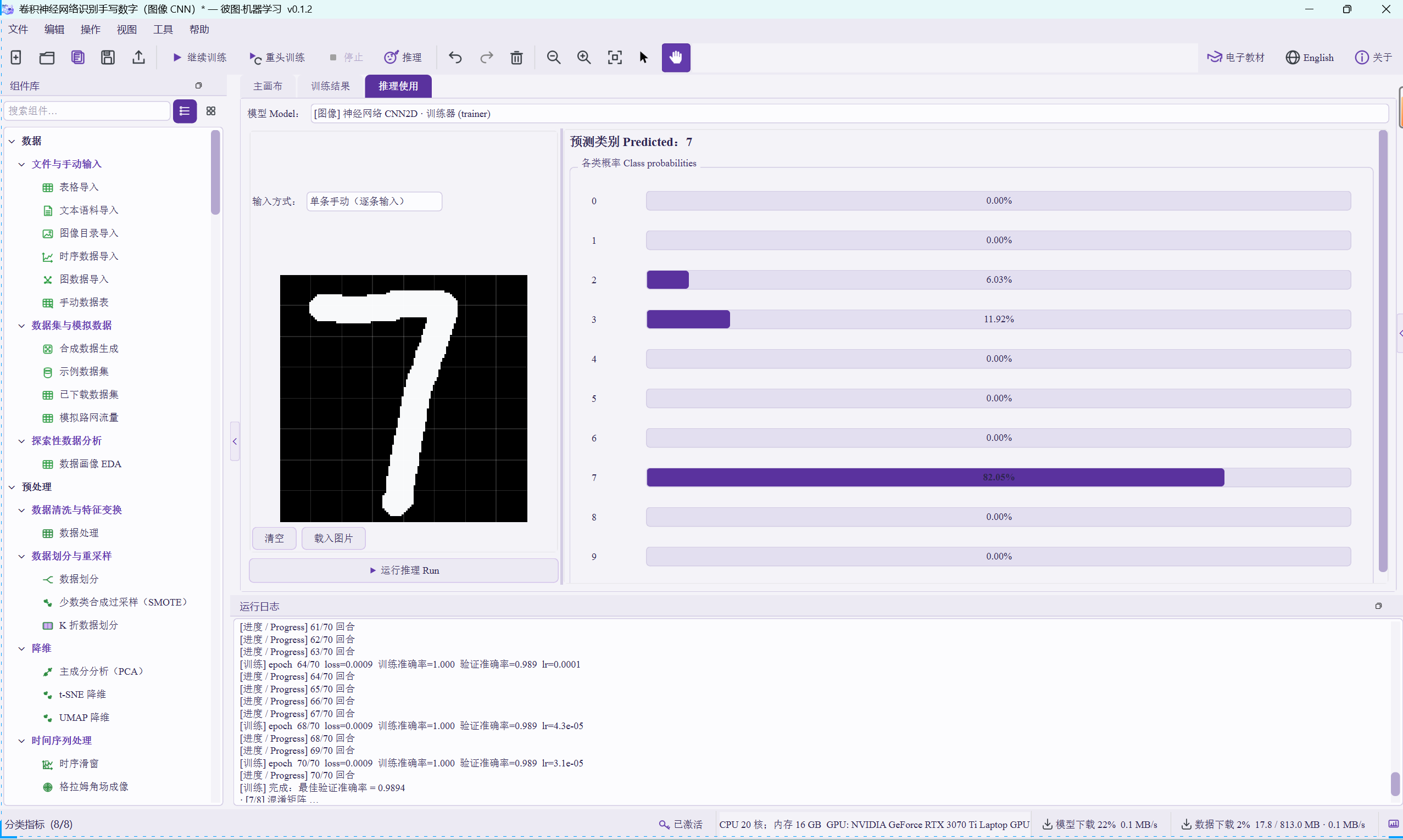Viewport: 1403px width, 840px height.
Task: Zoom out of the canvas
Action: tap(554, 57)
